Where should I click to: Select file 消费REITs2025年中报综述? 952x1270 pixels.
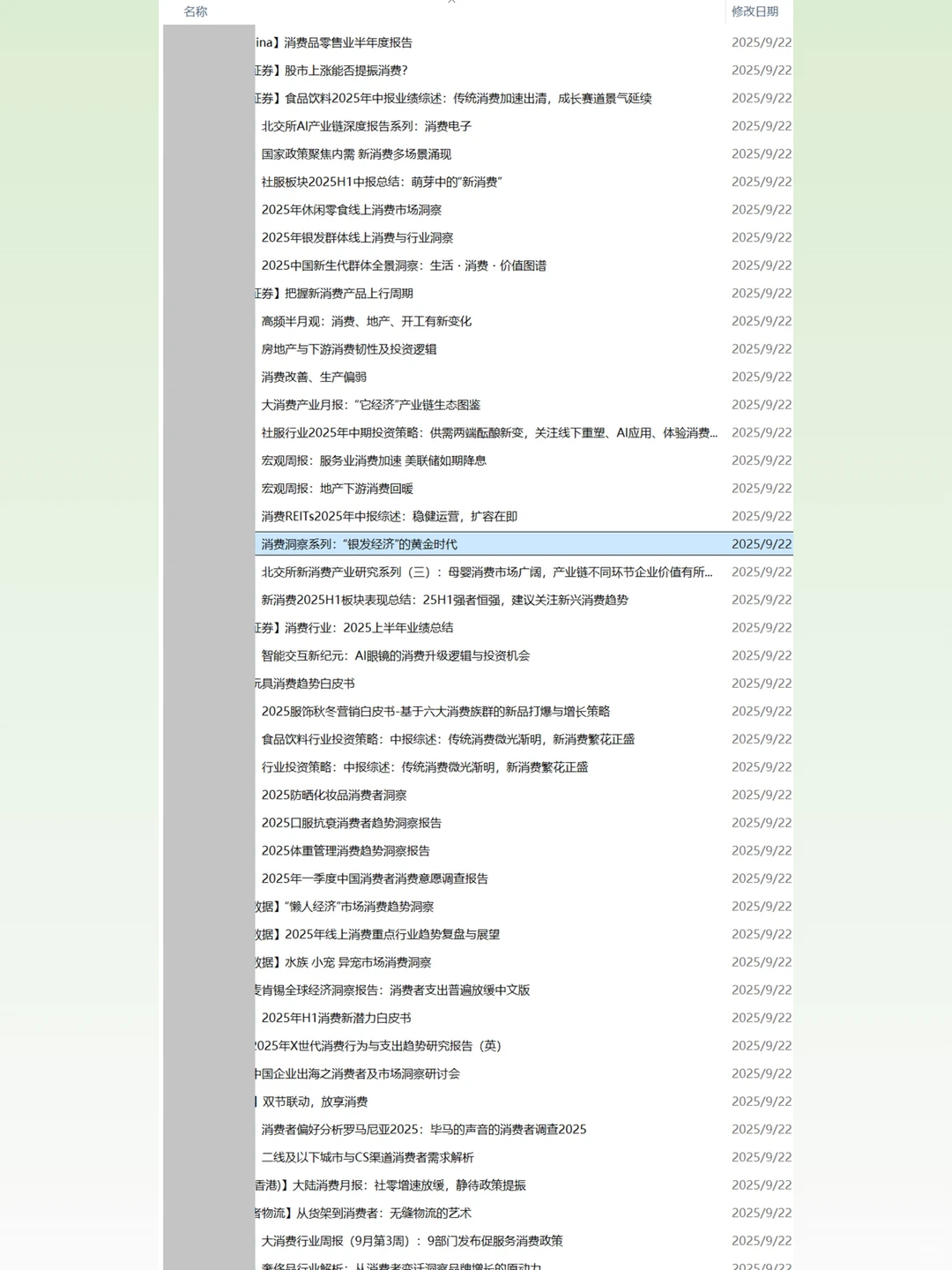(390, 517)
